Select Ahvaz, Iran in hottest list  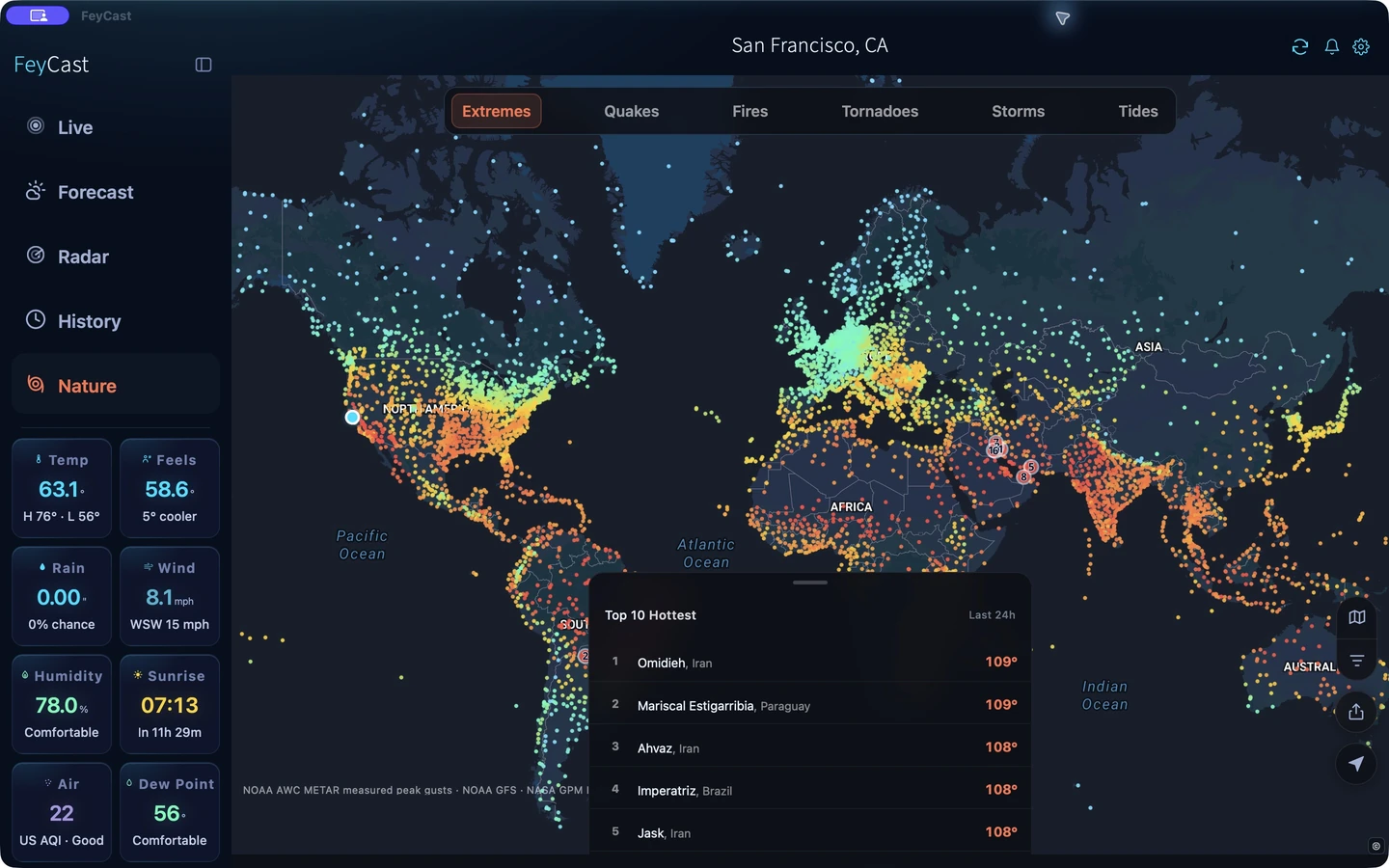(x=810, y=746)
